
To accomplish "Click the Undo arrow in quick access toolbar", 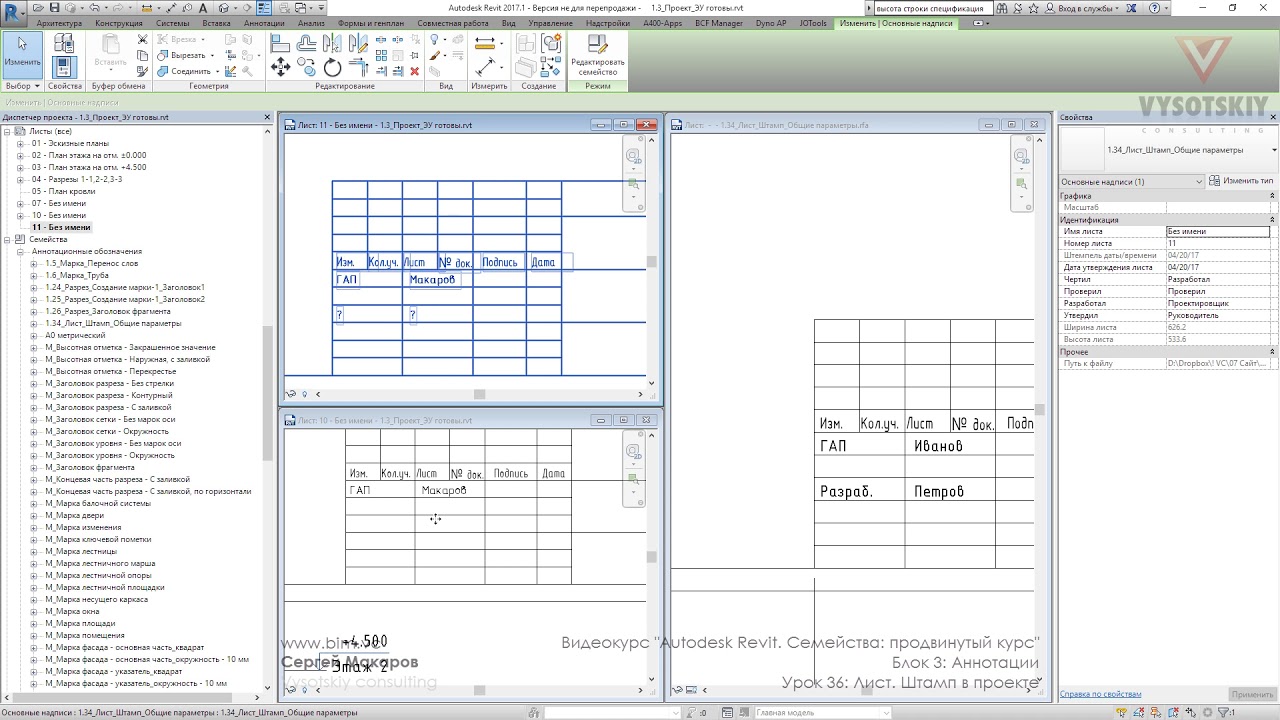I will click(93, 7).
